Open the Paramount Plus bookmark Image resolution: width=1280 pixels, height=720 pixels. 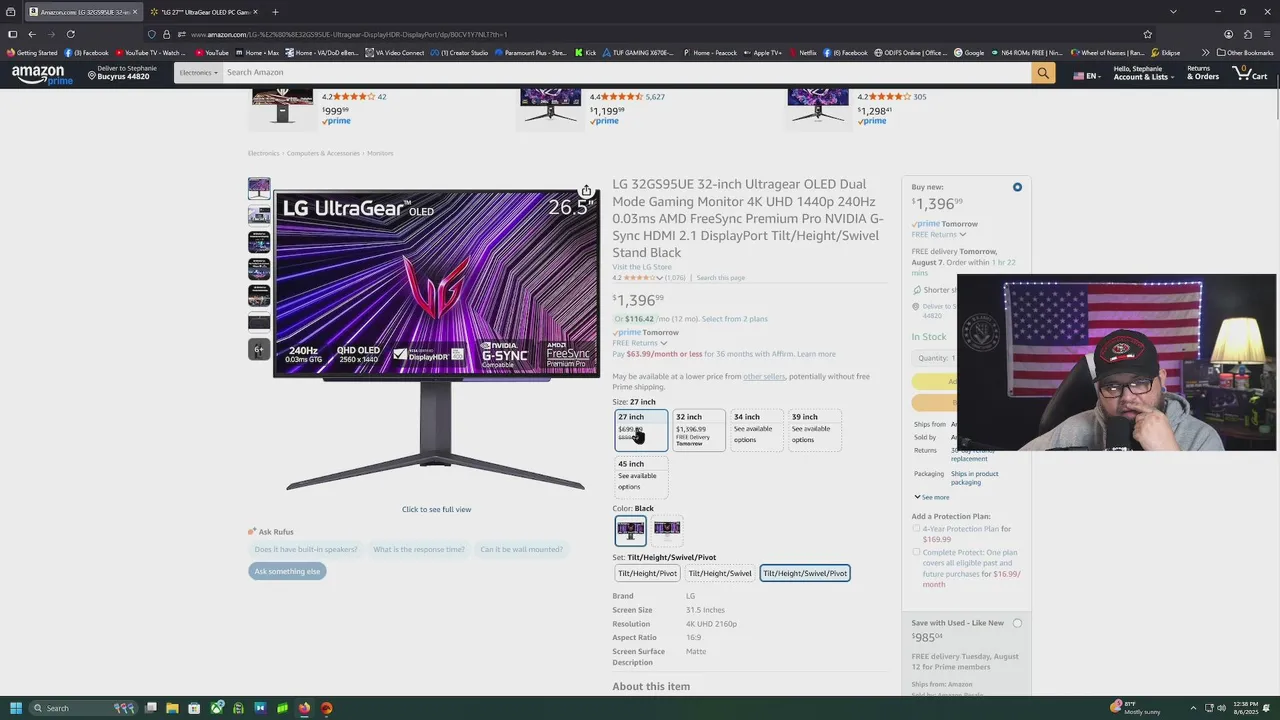pos(531,53)
